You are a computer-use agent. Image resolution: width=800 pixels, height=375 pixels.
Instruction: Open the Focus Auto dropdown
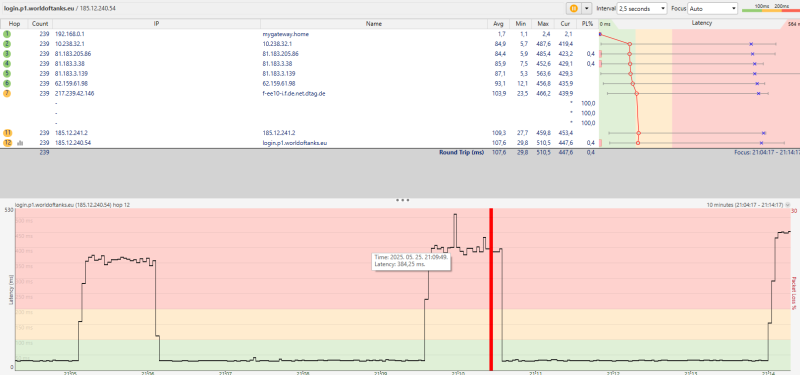tap(713, 9)
